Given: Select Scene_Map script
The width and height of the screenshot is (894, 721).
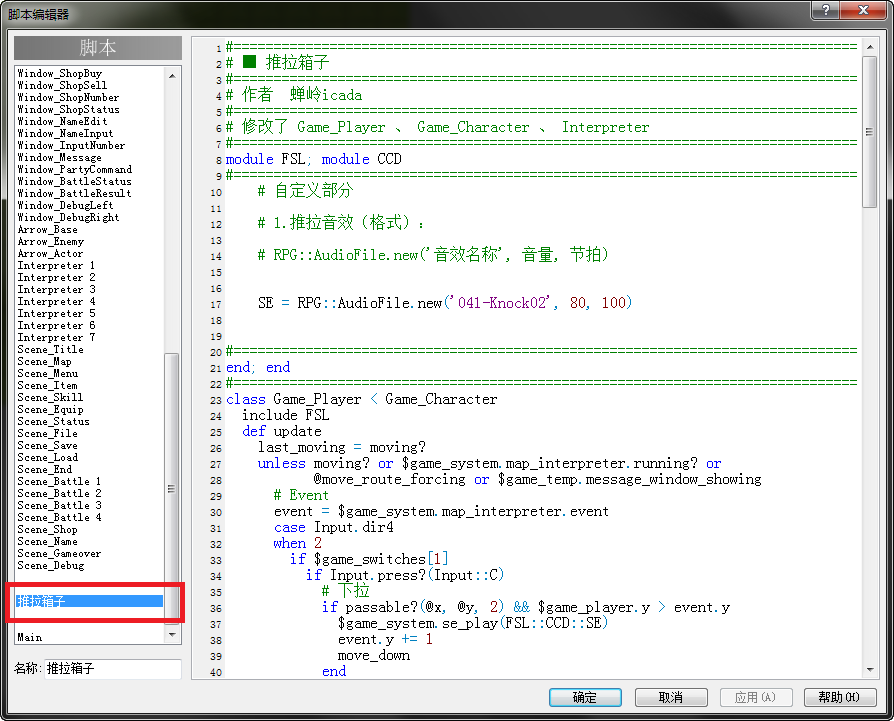Looking at the screenshot, I should pyautogui.click(x=44, y=362).
